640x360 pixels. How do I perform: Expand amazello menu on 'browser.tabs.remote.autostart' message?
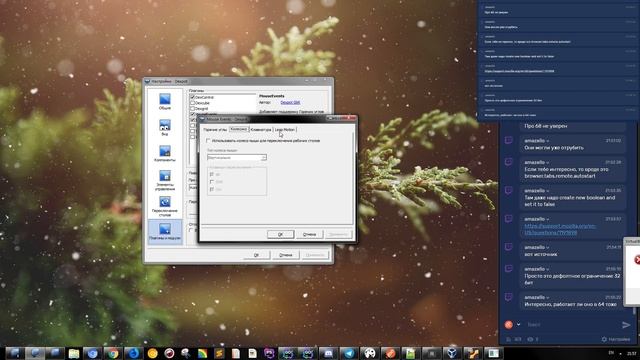pyautogui.click(x=547, y=162)
